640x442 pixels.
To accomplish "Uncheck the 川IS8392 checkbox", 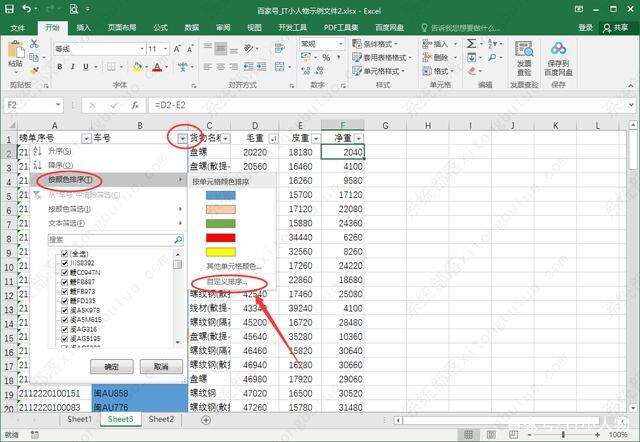I will point(65,263).
